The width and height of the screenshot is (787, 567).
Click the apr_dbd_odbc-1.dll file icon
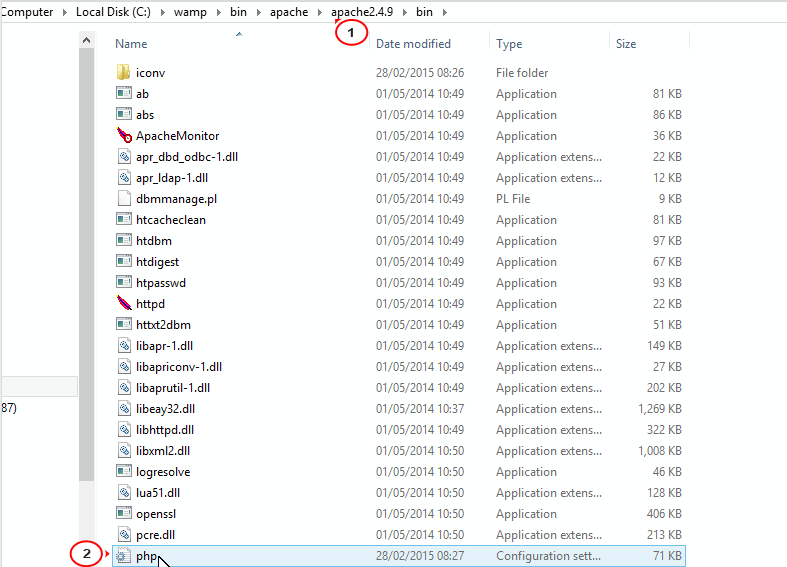click(x=124, y=157)
